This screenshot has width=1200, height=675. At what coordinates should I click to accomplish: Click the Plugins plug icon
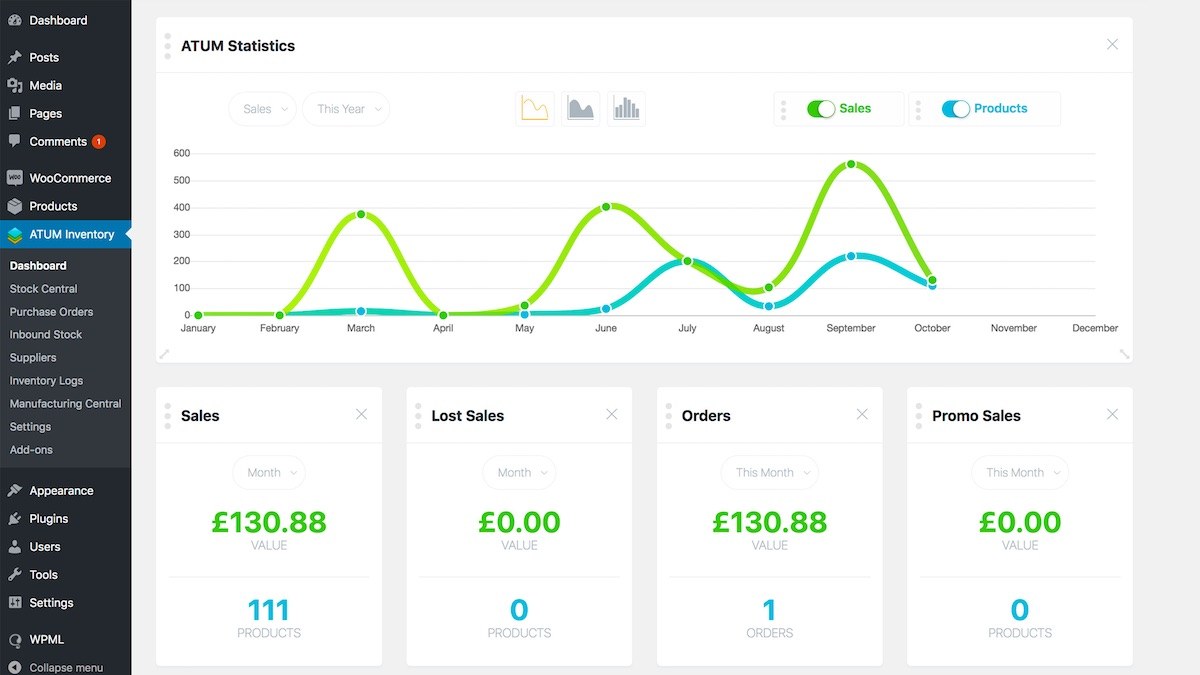pos(14,519)
